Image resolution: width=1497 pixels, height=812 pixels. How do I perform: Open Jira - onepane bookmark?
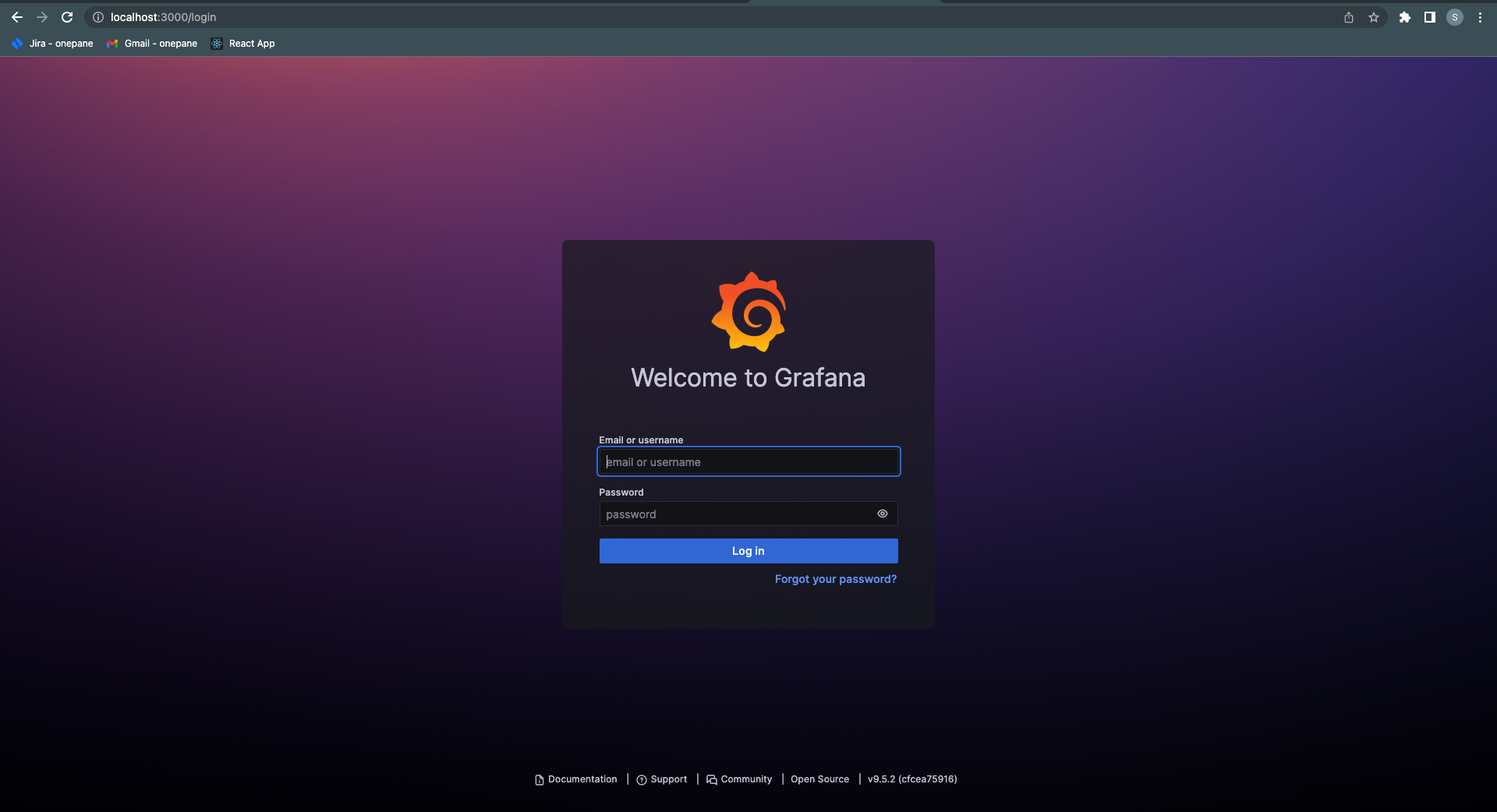coord(52,44)
